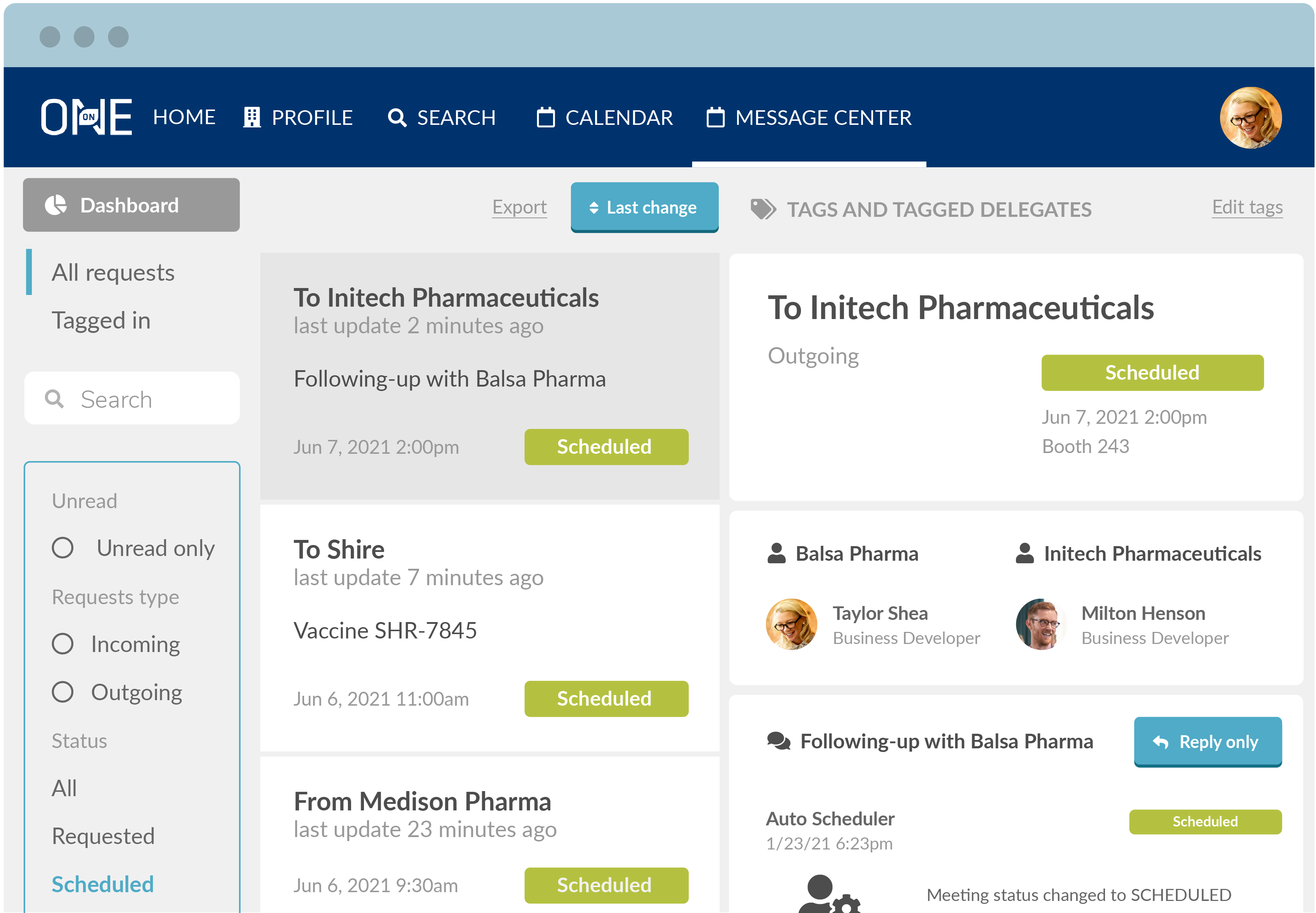Click the calendar icon beside Calendar
The width and height of the screenshot is (1316, 913).
pos(546,117)
